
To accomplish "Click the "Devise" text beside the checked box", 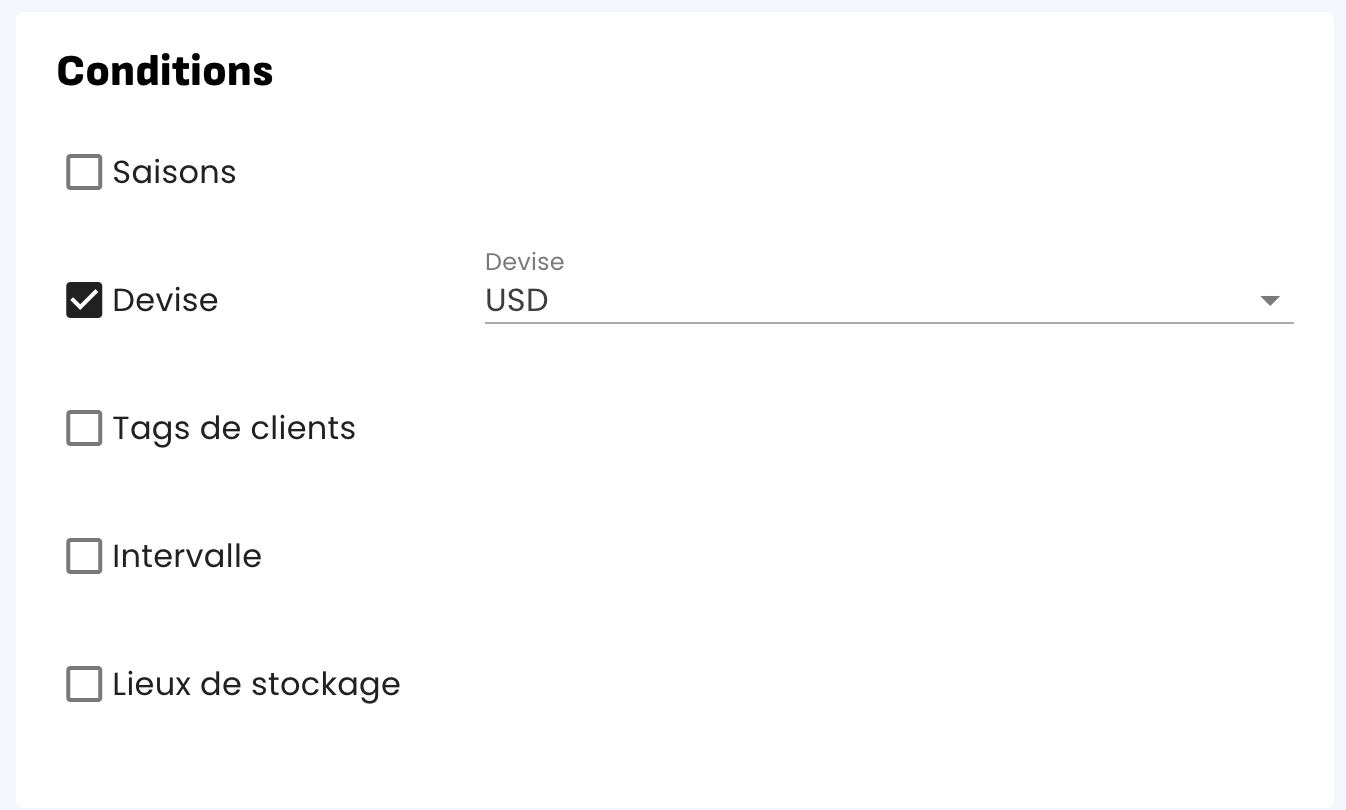I will click(165, 300).
